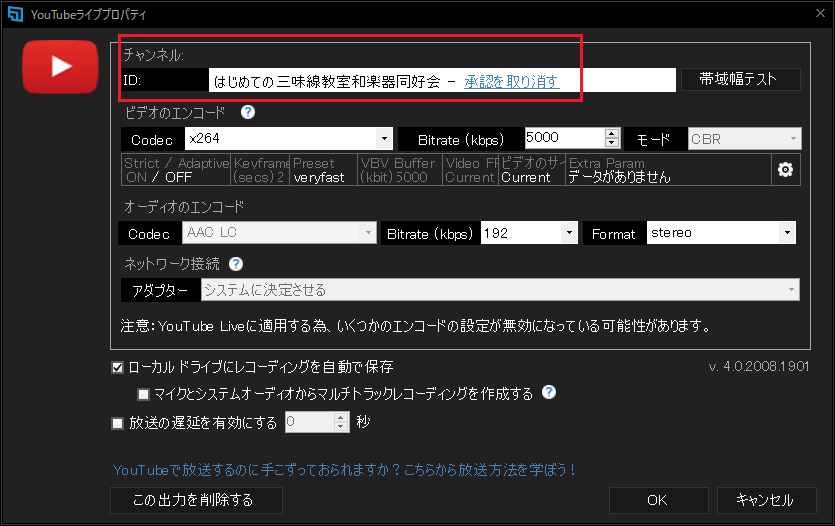Click the Preset veryfast cell

point(323,170)
